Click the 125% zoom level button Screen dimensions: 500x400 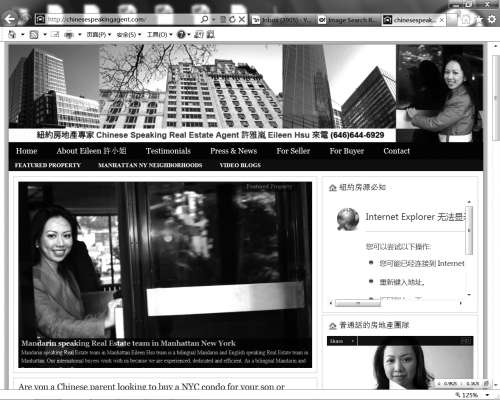pyautogui.click(x=467, y=395)
